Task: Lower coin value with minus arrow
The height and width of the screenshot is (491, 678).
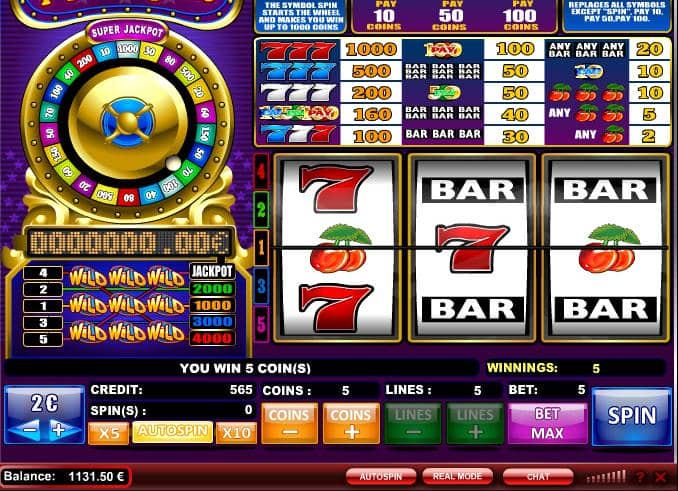Action: pos(27,430)
